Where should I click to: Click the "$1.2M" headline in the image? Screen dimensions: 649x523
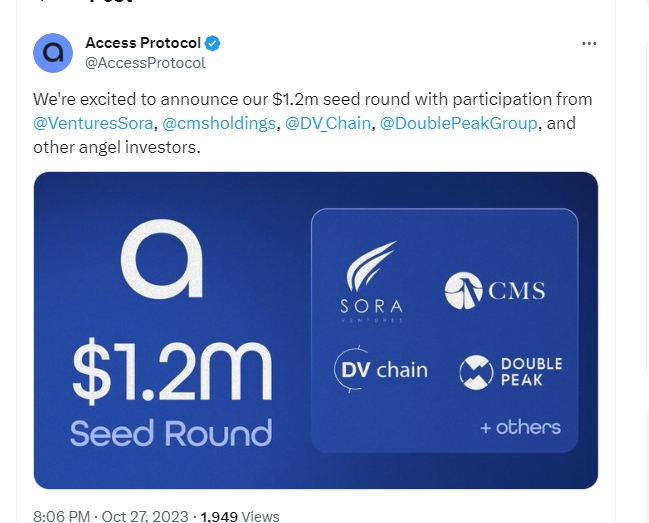pyautogui.click(x=171, y=370)
